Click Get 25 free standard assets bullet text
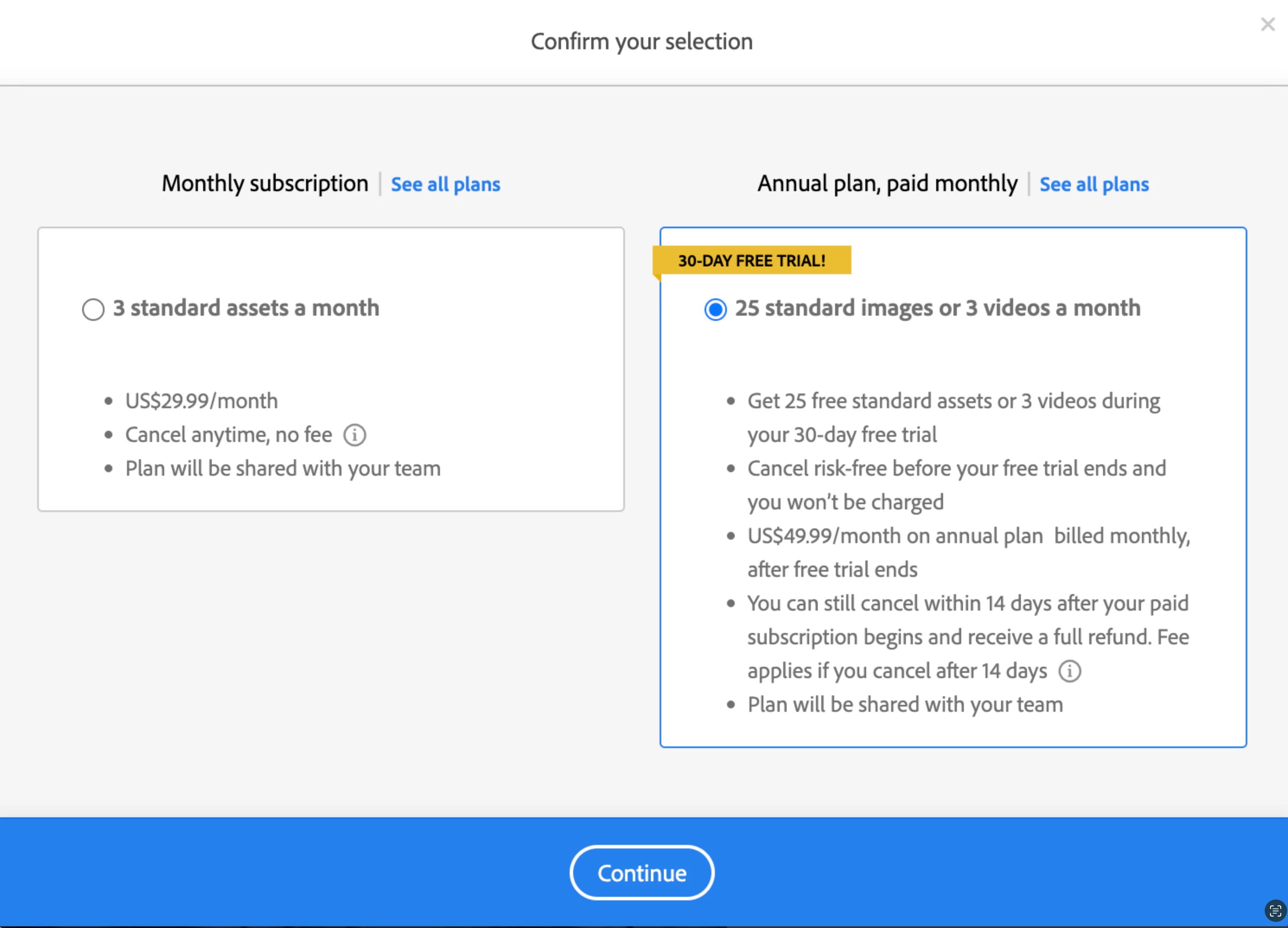Viewport: 1288px width, 928px height. 953,401
